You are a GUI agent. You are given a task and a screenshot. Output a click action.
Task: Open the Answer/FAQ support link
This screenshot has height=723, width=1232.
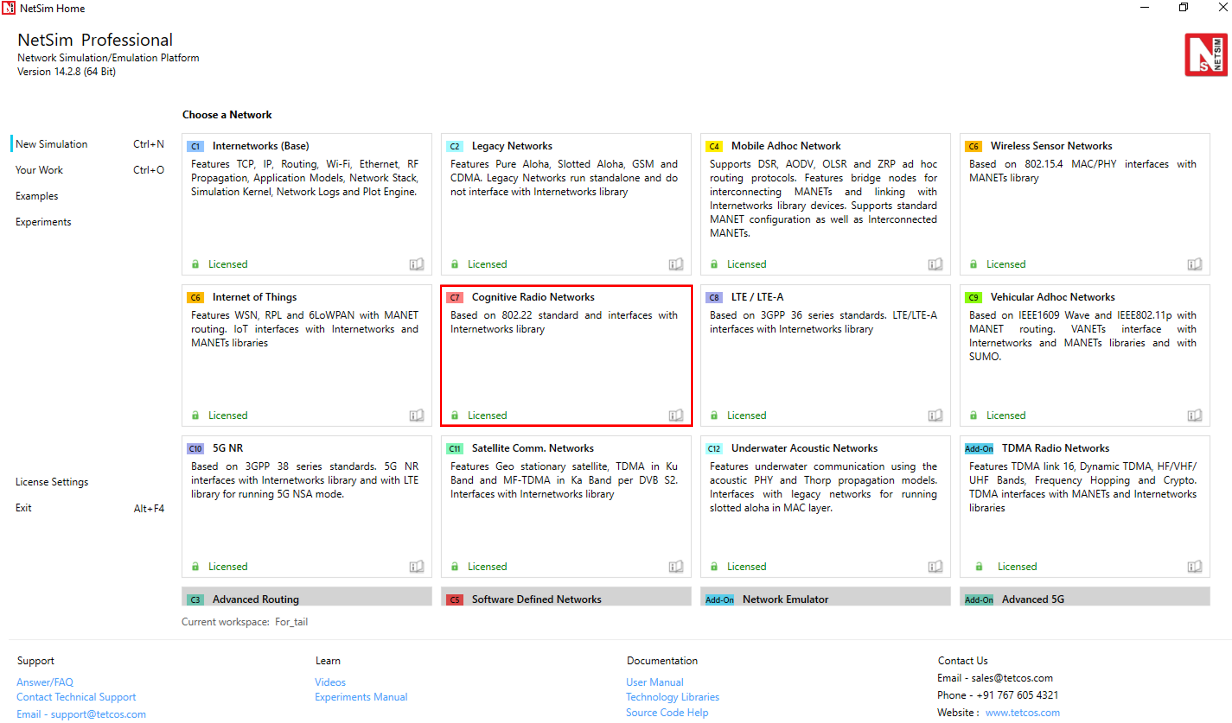(45, 682)
